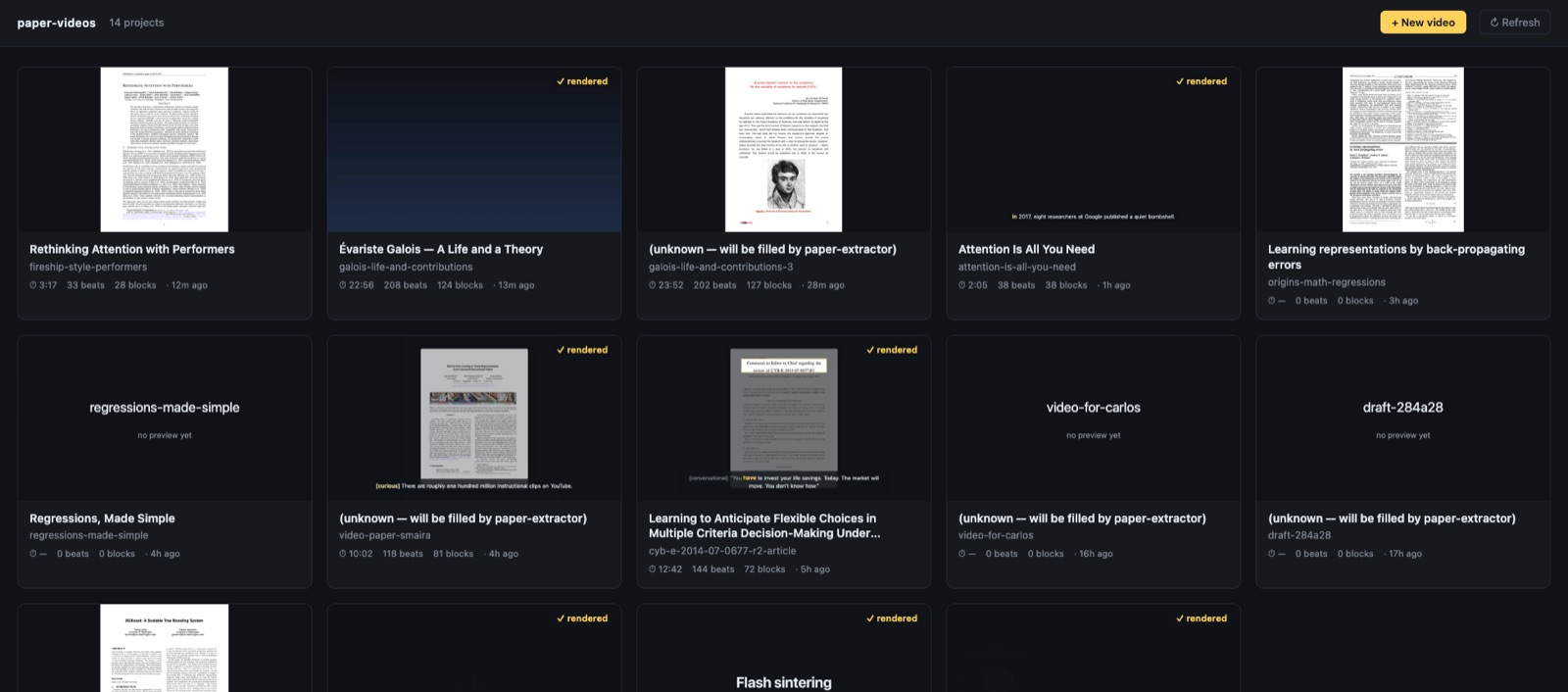The width and height of the screenshot is (1568, 692).
Task: Click rendered badge on Évariste Galois card
Action: point(582,81)
